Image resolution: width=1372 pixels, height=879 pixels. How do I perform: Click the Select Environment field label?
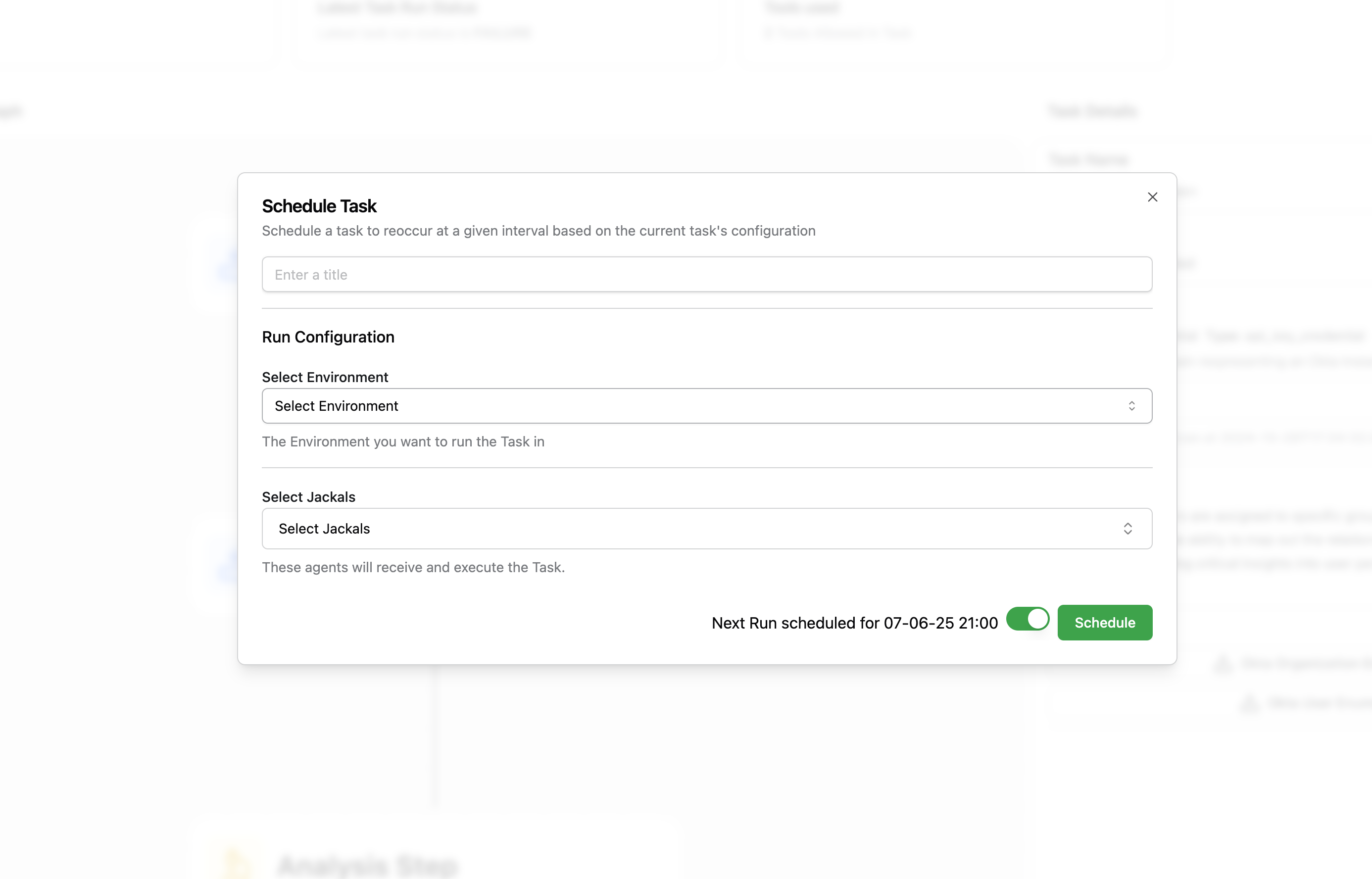pos(325,377)
